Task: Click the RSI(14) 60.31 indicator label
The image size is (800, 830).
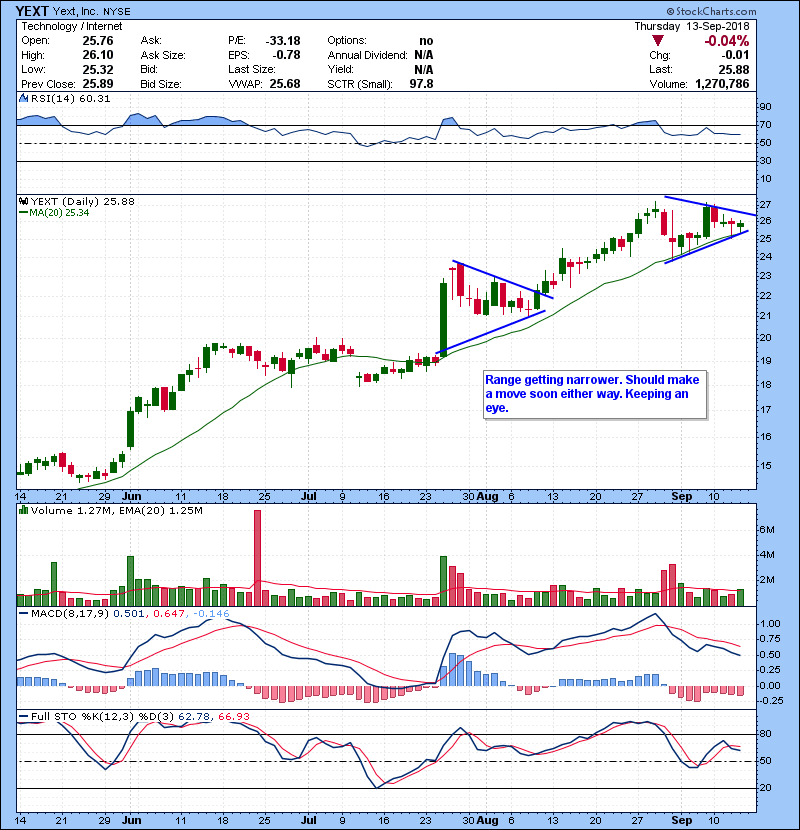Action: [70, 98]
